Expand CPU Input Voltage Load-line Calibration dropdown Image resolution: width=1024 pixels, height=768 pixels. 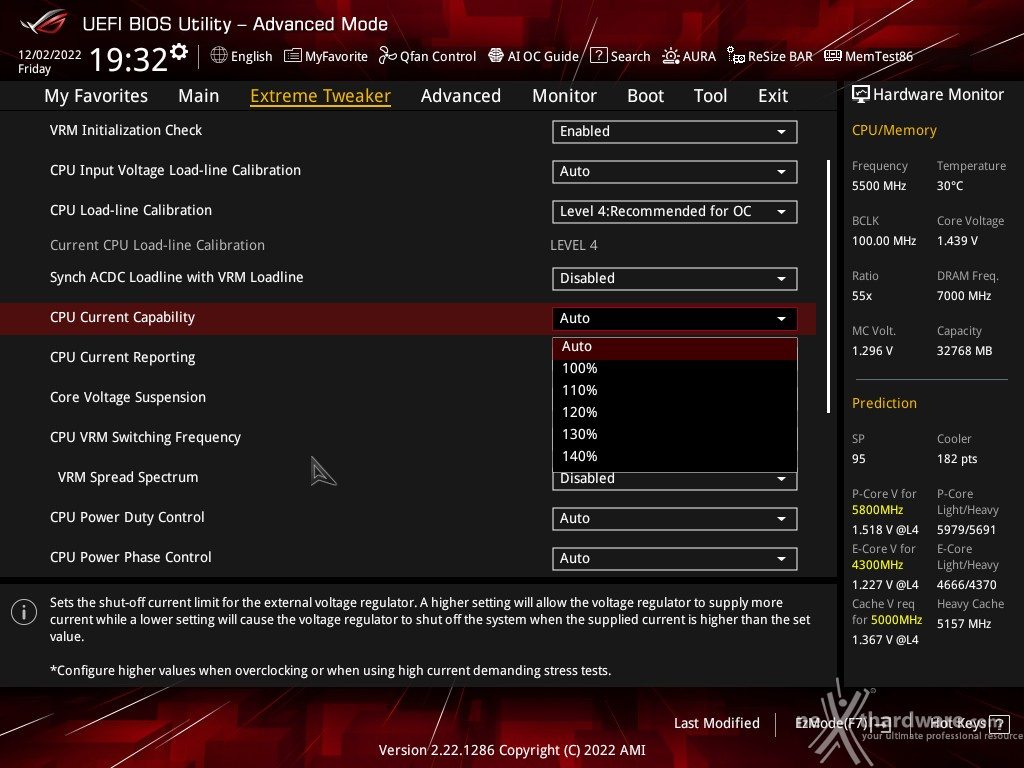coord(675,171)
